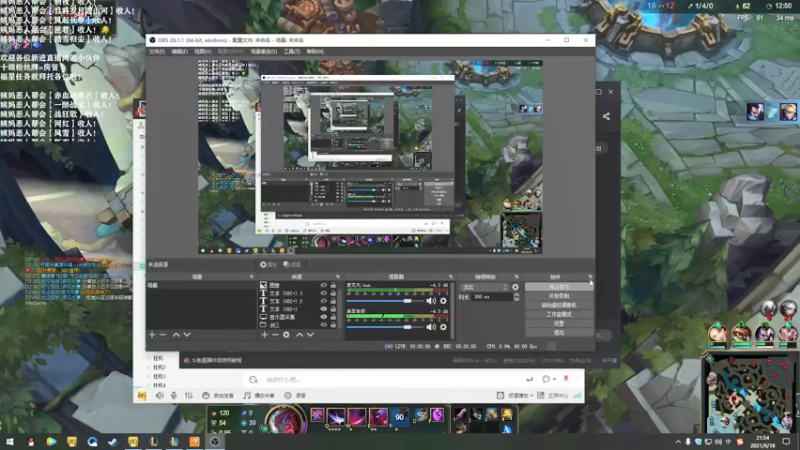This screenshot has width=800, height=450.
Task: Move the selected source up
Action: coord(299,335)
